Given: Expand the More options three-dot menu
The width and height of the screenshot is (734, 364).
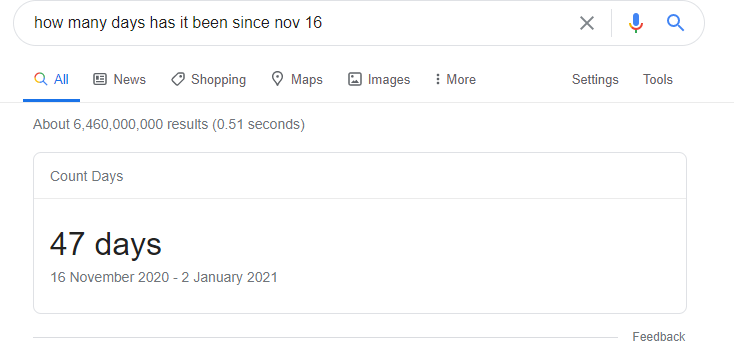Looking at the screenshot, I should pyautogui.click(x=455, y=80).
